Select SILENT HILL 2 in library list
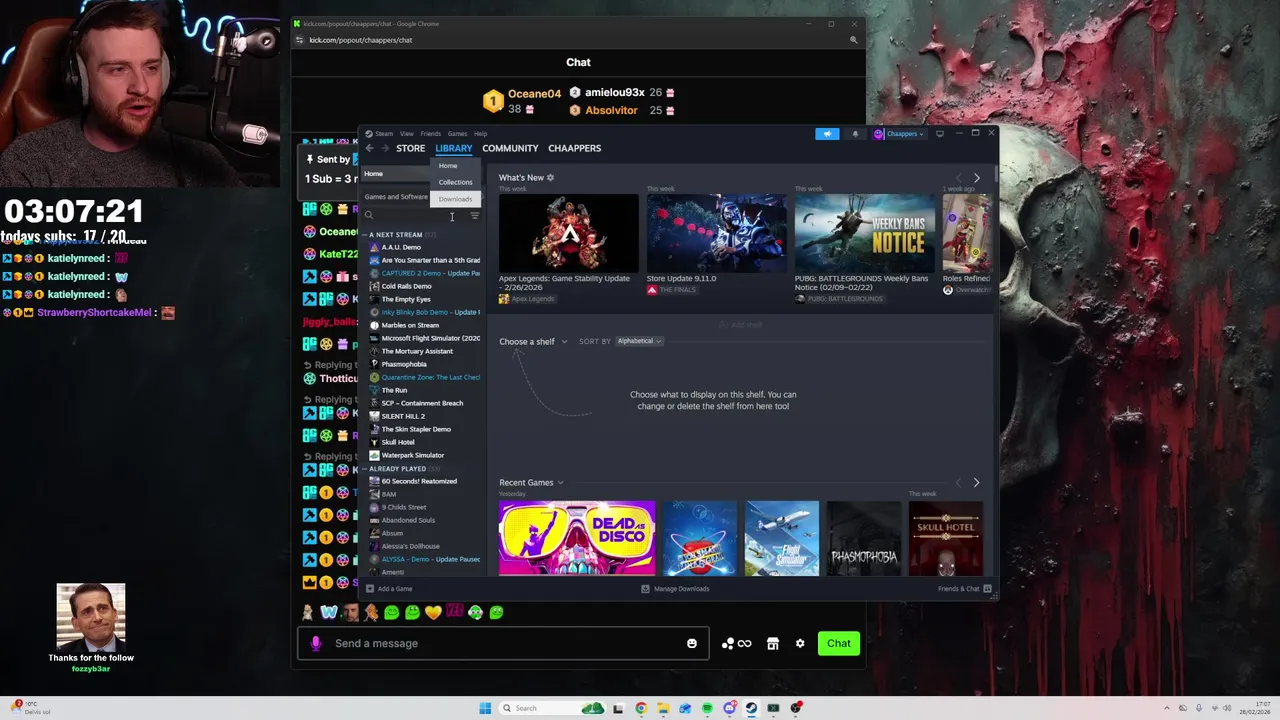 click(x=403, y=416)
